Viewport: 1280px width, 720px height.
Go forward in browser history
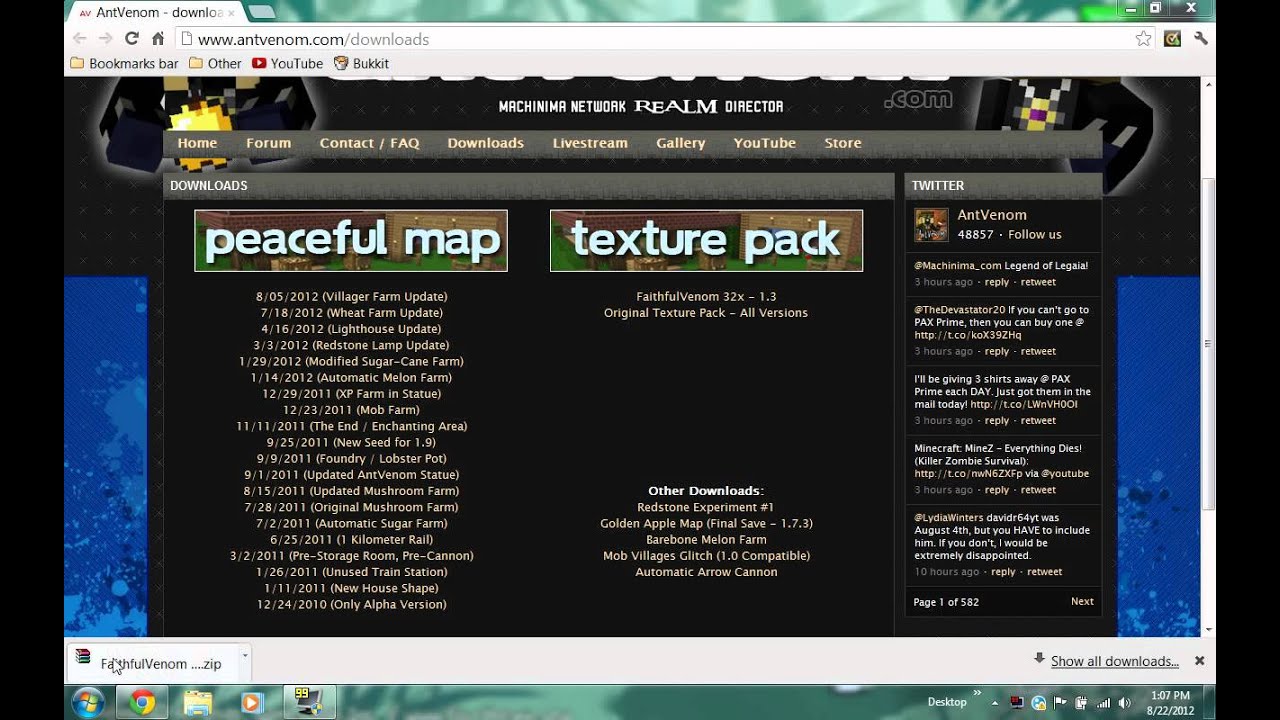(105, 39)
